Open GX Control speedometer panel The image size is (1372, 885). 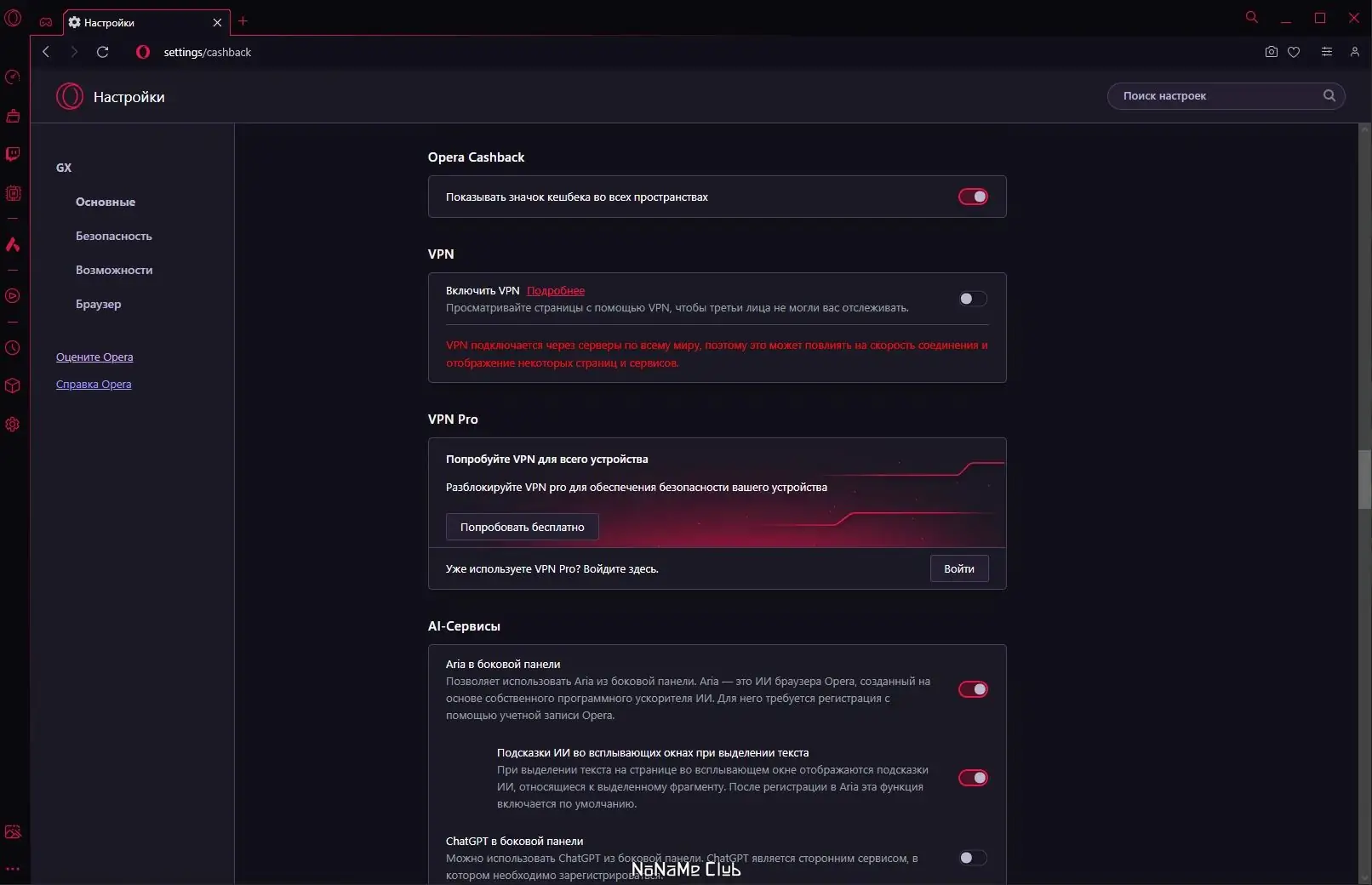[13, 77]
